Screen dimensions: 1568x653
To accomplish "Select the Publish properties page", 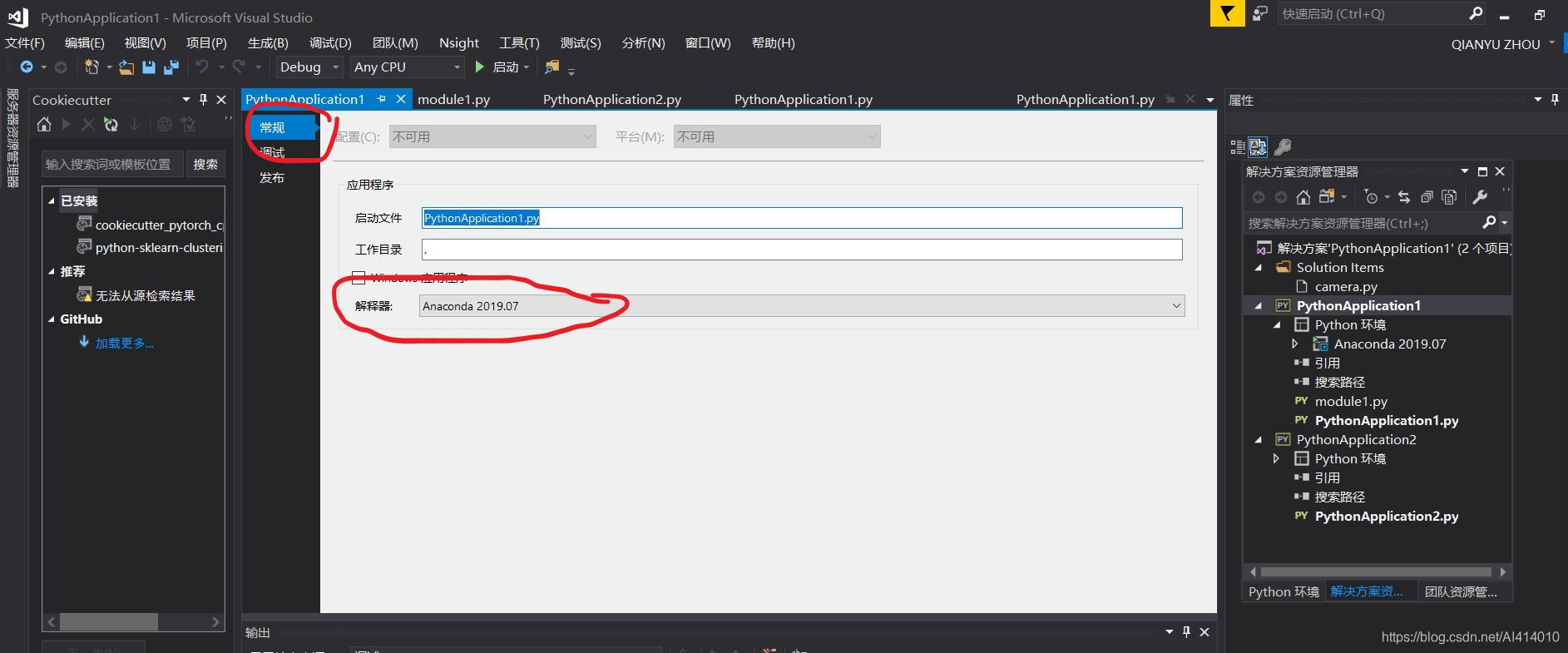I will [x=272, y=177].
